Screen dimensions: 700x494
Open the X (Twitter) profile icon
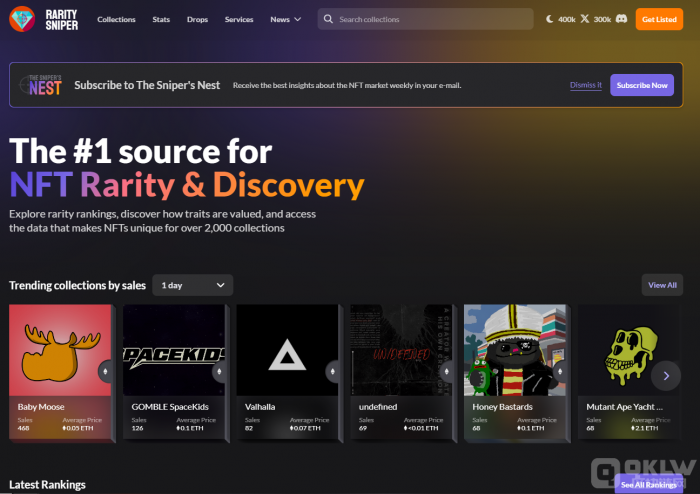pos(585,19)
